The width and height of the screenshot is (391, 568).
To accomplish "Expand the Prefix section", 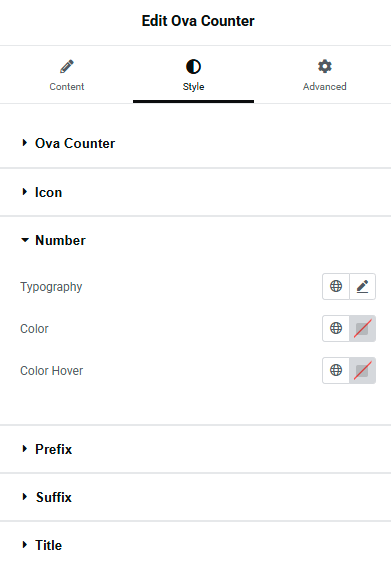I will 195,449.
